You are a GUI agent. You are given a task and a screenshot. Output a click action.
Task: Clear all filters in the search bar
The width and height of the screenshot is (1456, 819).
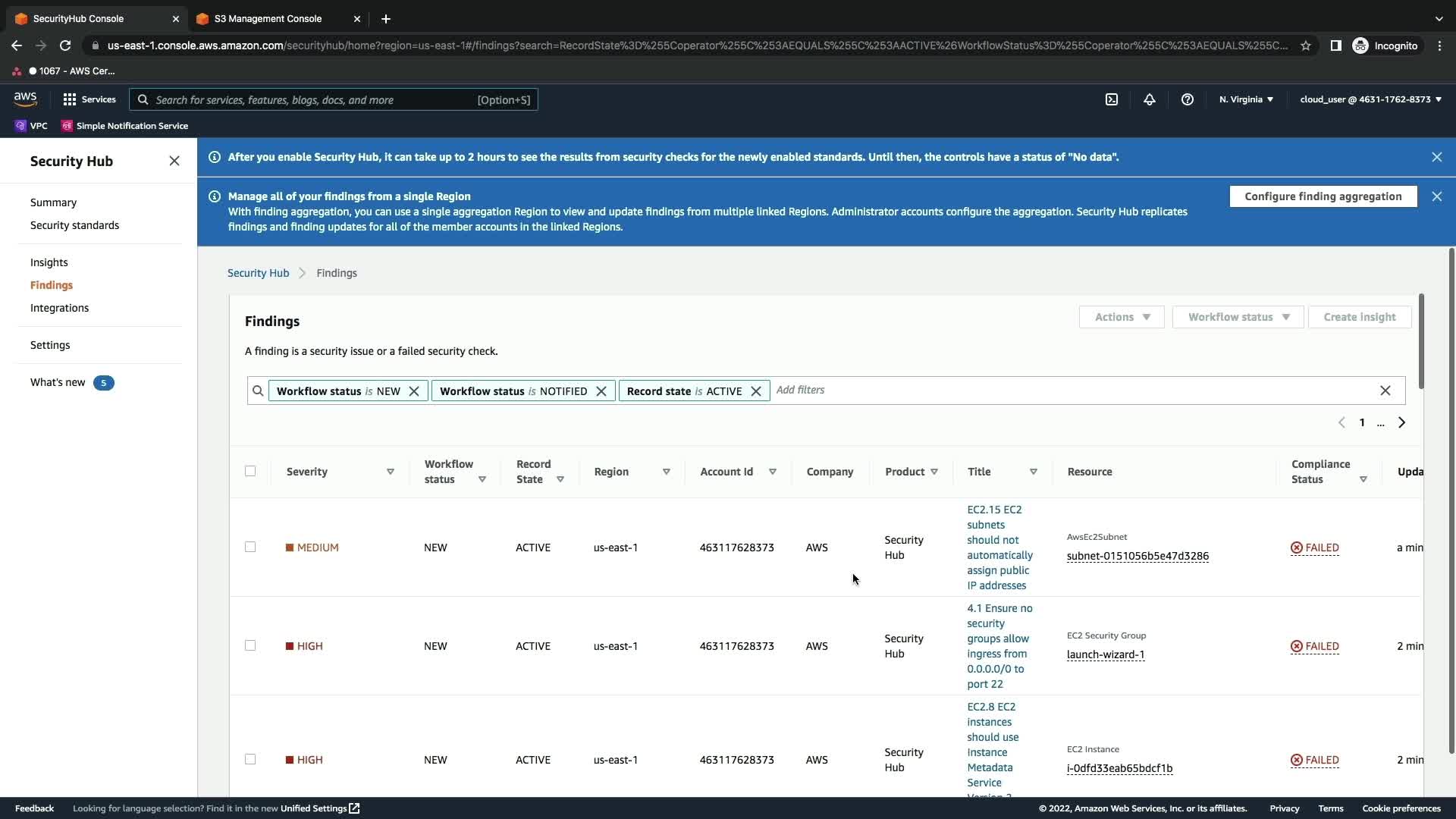[1385, 391]
